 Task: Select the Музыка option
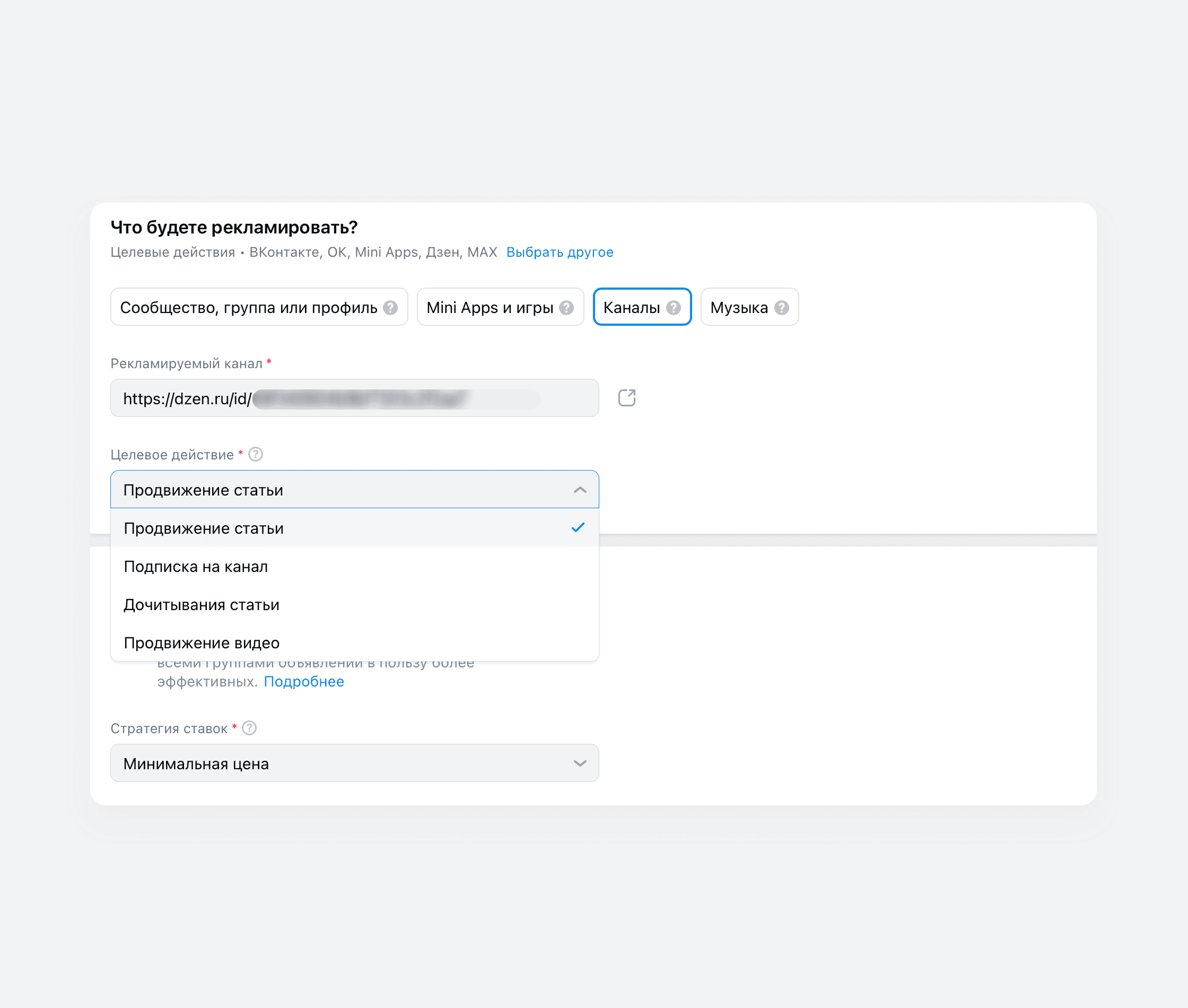749,307
